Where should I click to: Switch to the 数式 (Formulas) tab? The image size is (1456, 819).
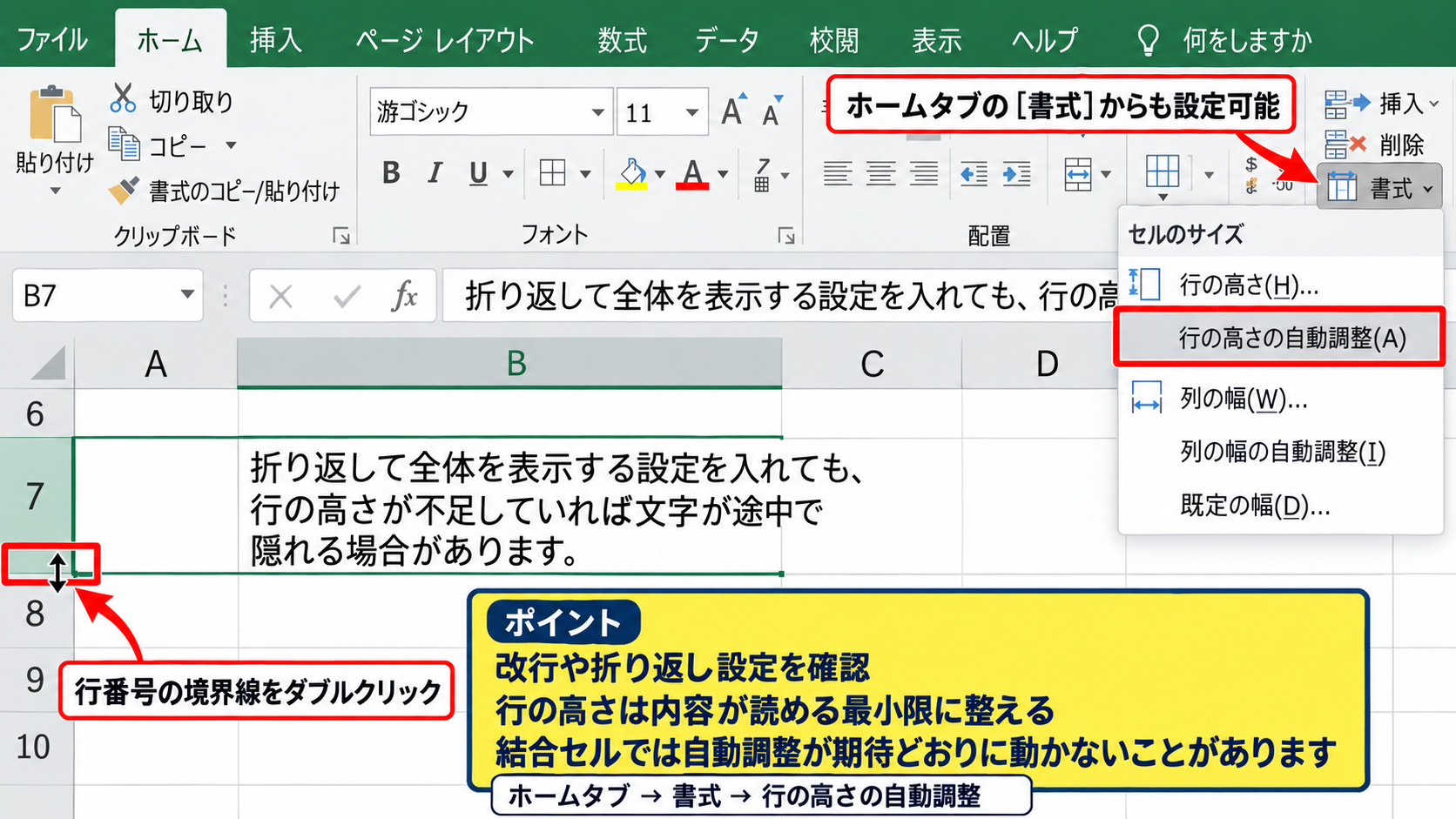click(622, 39)
